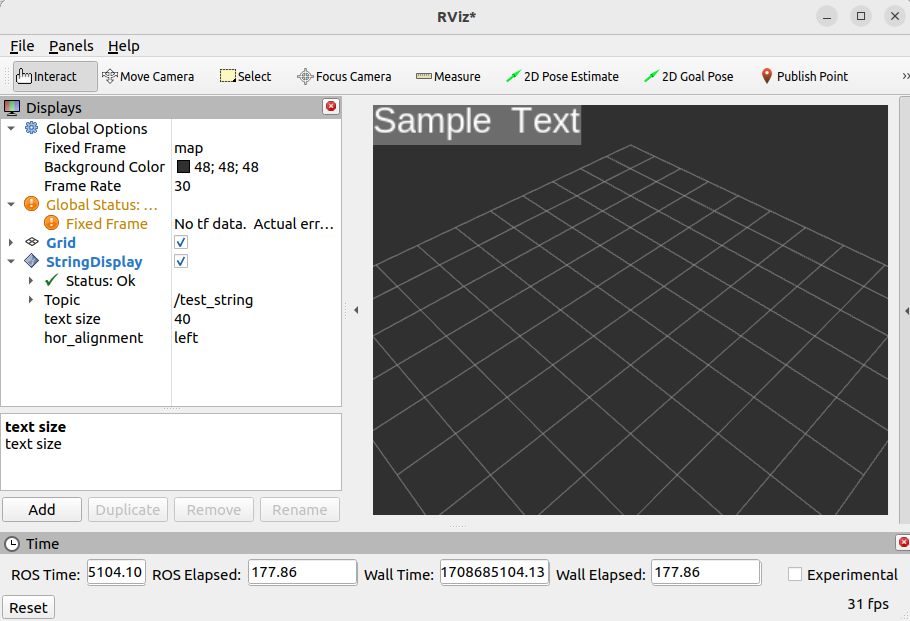Activate the Move Camera tool
The width and height of the screenshot is (910, 621).
[x=148, y=75]
